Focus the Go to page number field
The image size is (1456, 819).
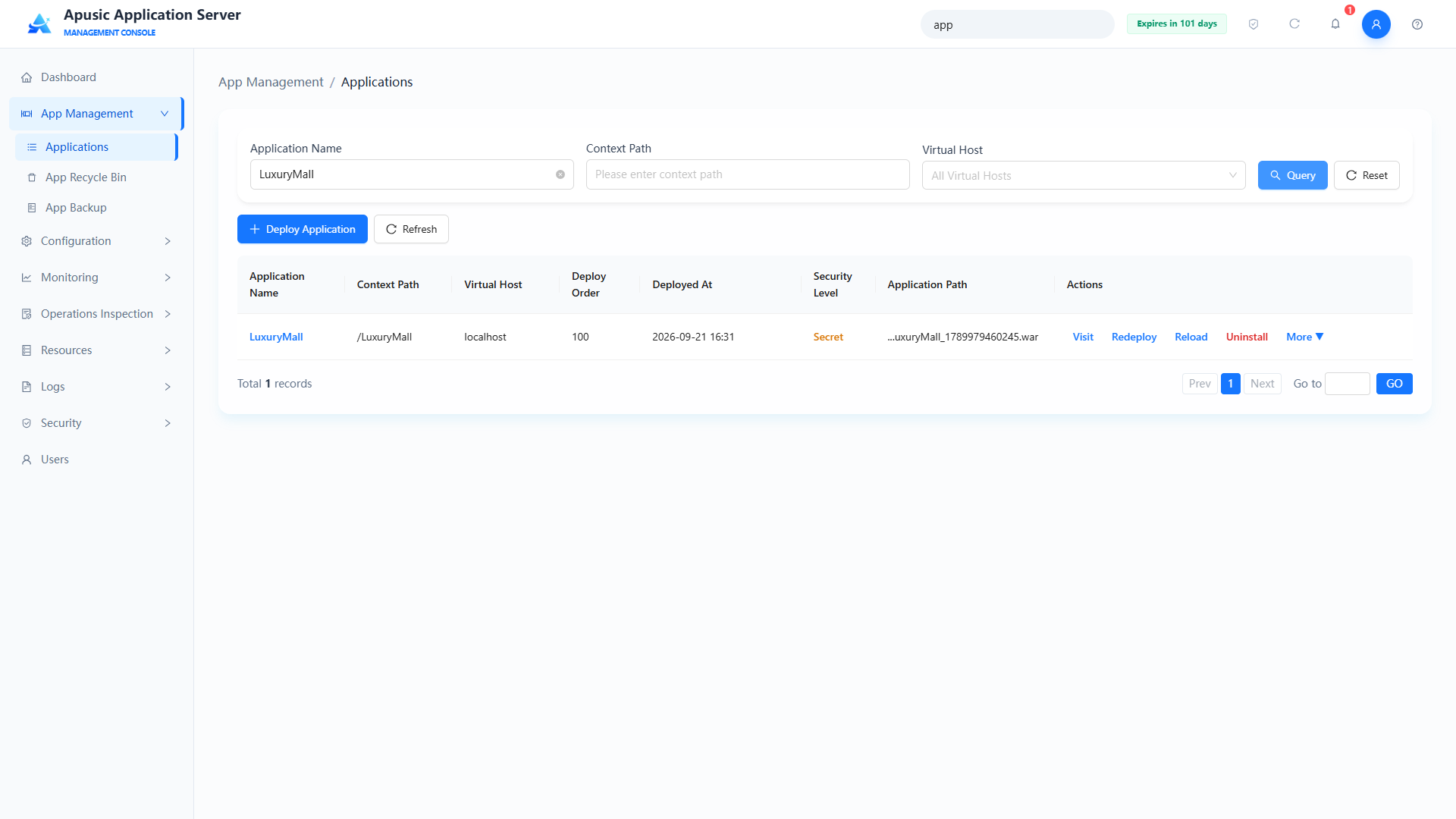[1348, 384]
